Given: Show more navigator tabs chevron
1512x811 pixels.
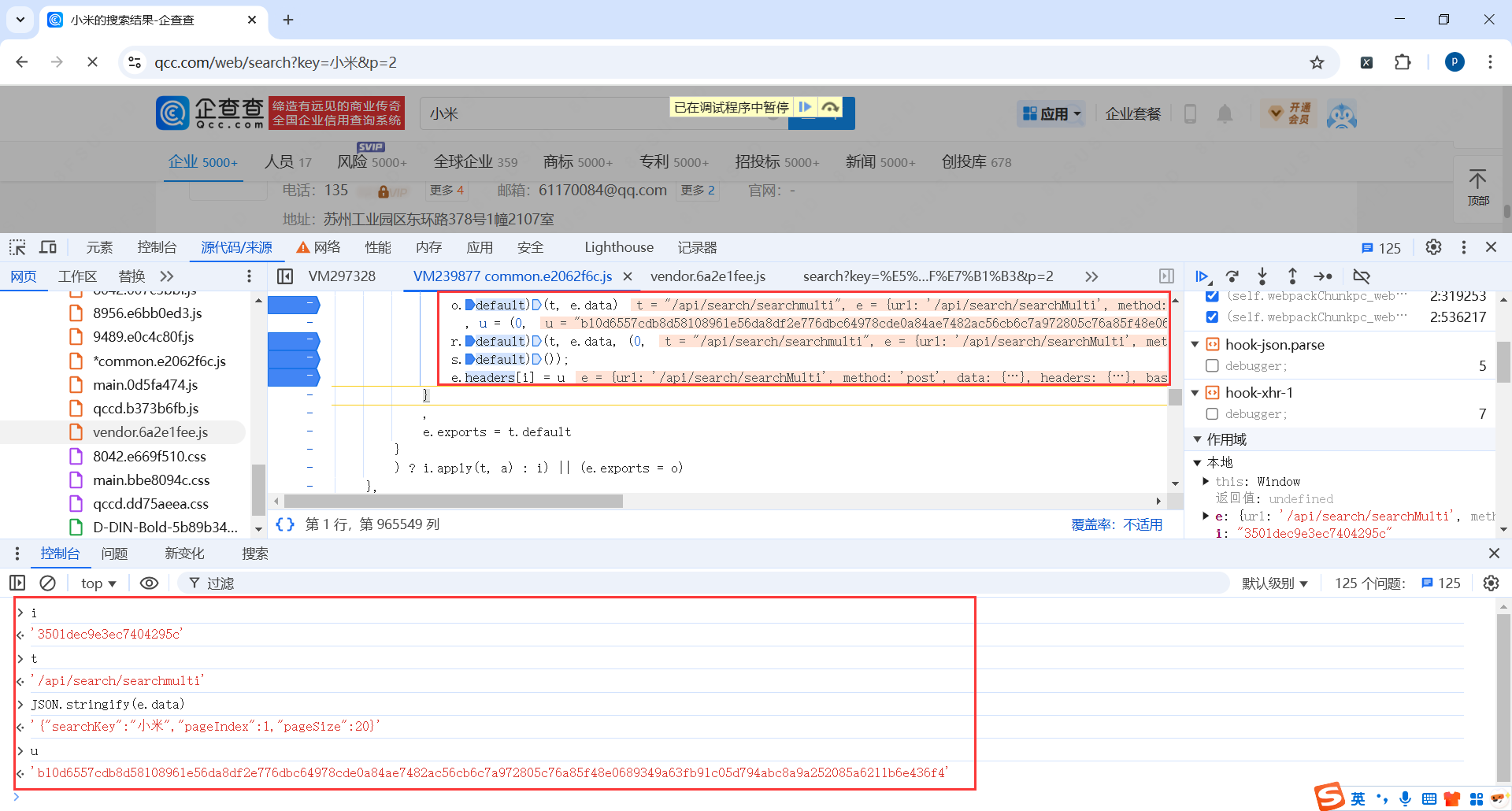Looking at the screenshot, I should [166, 276].
